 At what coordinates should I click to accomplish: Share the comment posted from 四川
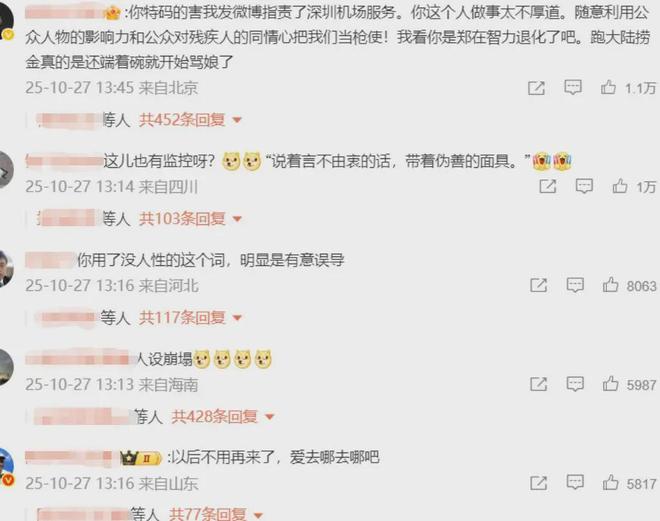tap(548, 186)
